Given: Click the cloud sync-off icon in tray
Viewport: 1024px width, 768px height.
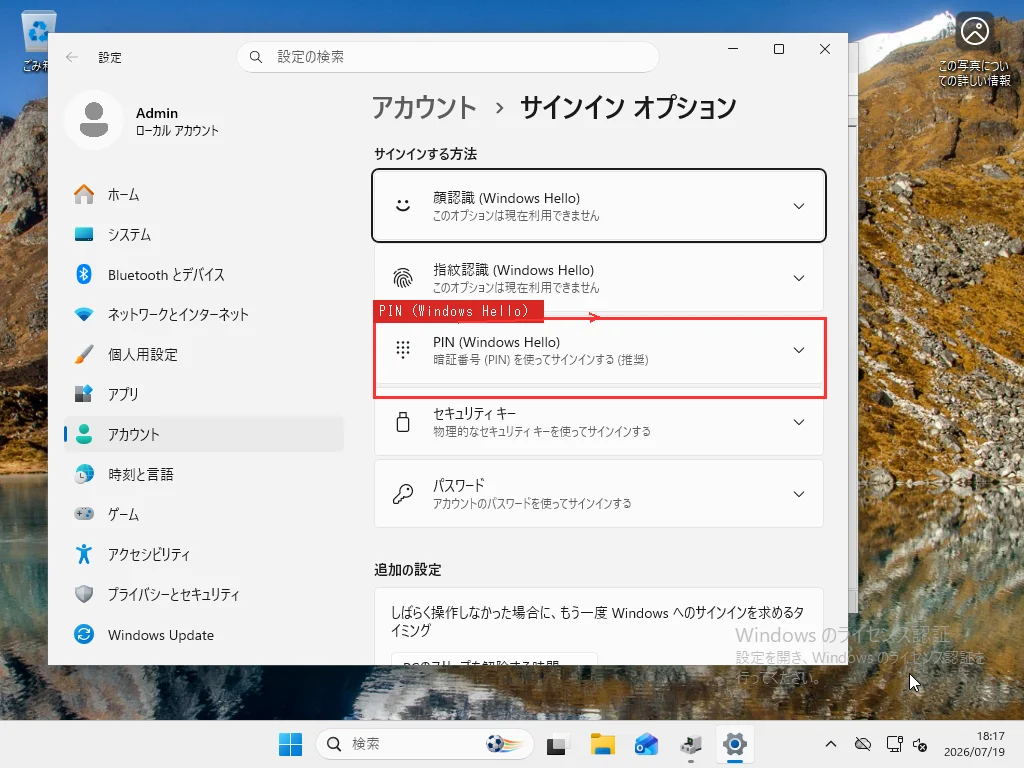Looking at the screenshot, I should coord(863,744).
